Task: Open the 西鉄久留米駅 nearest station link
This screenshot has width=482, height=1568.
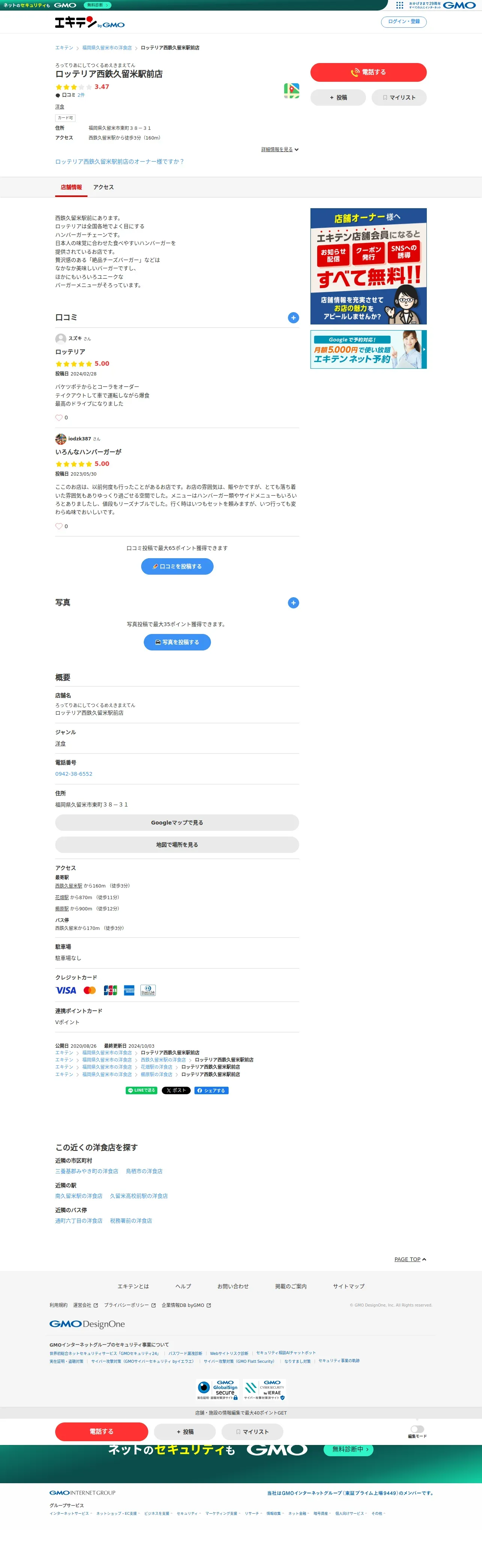Action: pyautogui.click(x=69, y=886)
